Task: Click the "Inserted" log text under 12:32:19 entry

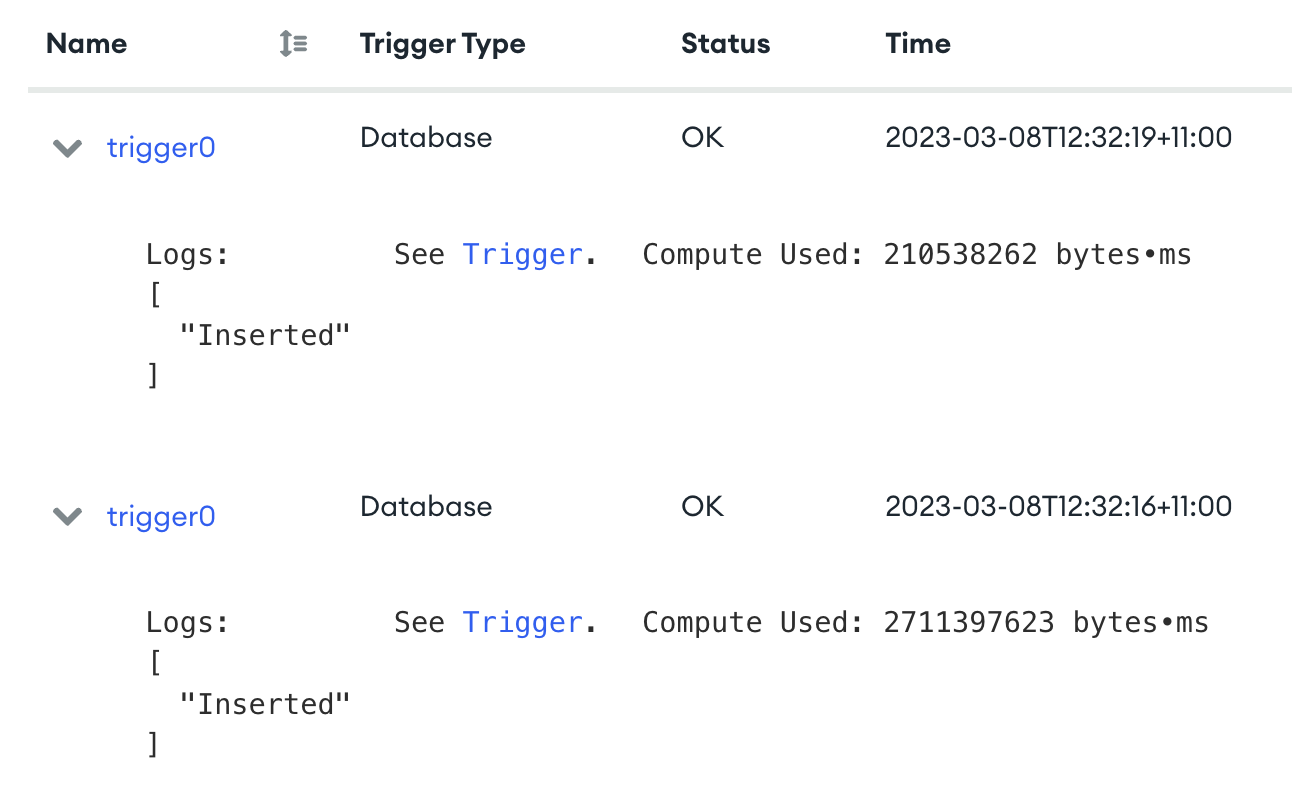Action: 265,335
